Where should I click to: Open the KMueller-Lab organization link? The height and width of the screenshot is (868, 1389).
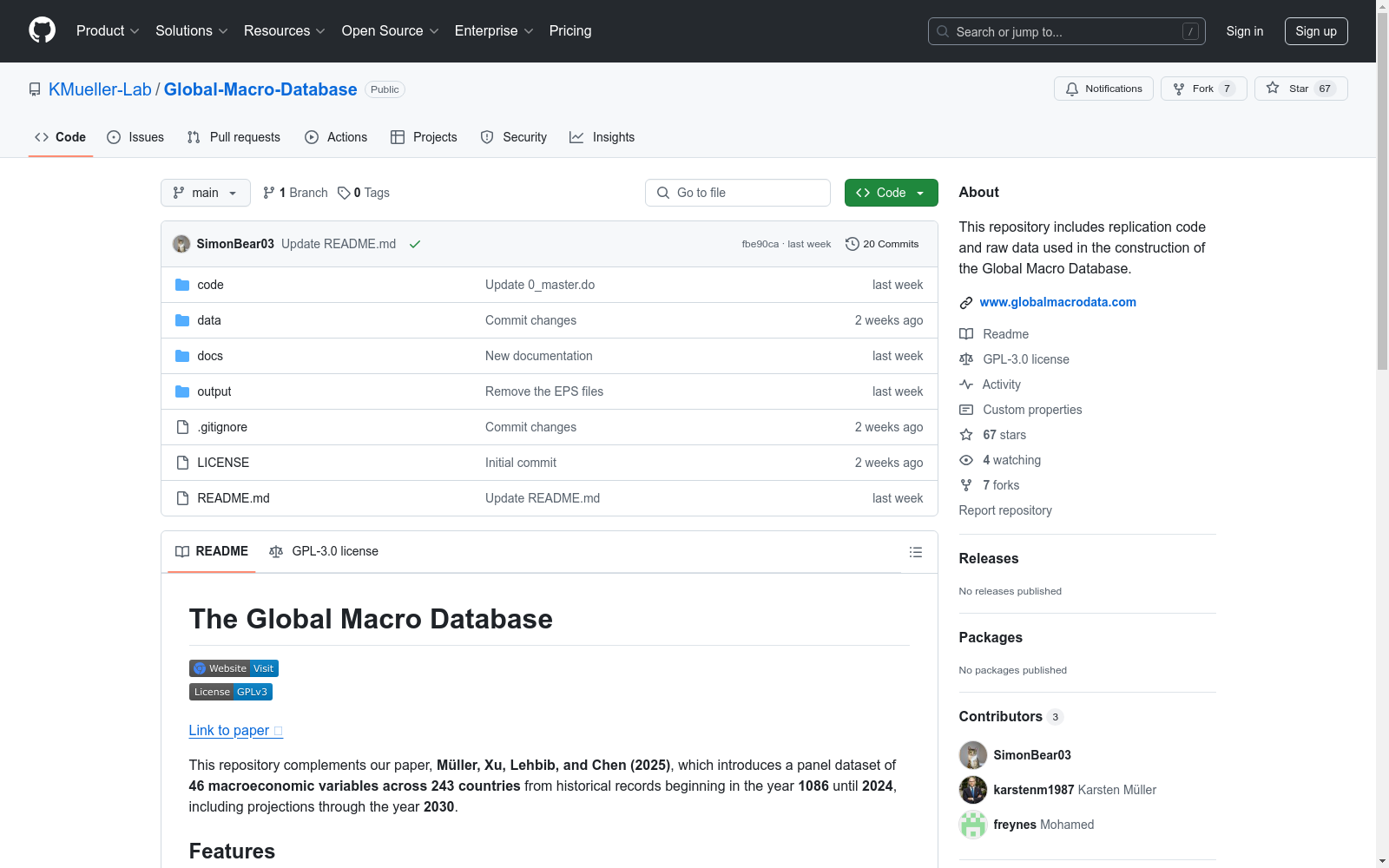coord(100,89)
